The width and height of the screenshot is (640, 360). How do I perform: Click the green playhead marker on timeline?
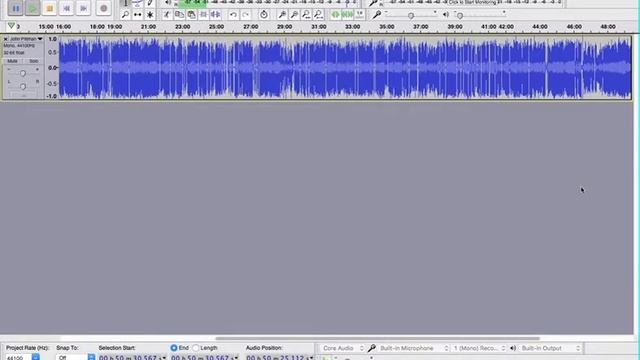[11, 26]
